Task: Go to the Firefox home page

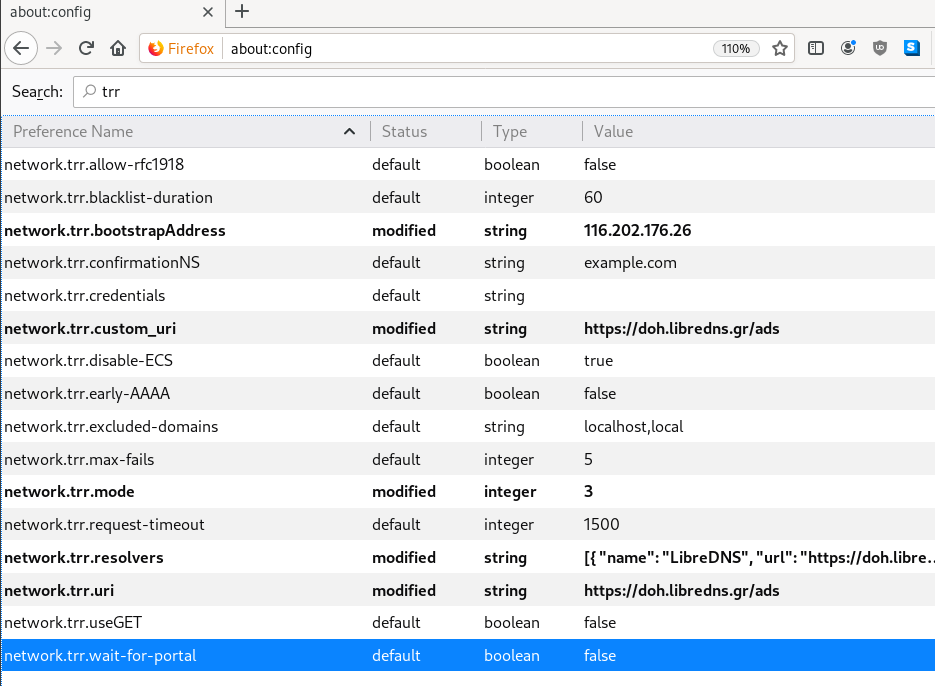Action: (118, 48)
